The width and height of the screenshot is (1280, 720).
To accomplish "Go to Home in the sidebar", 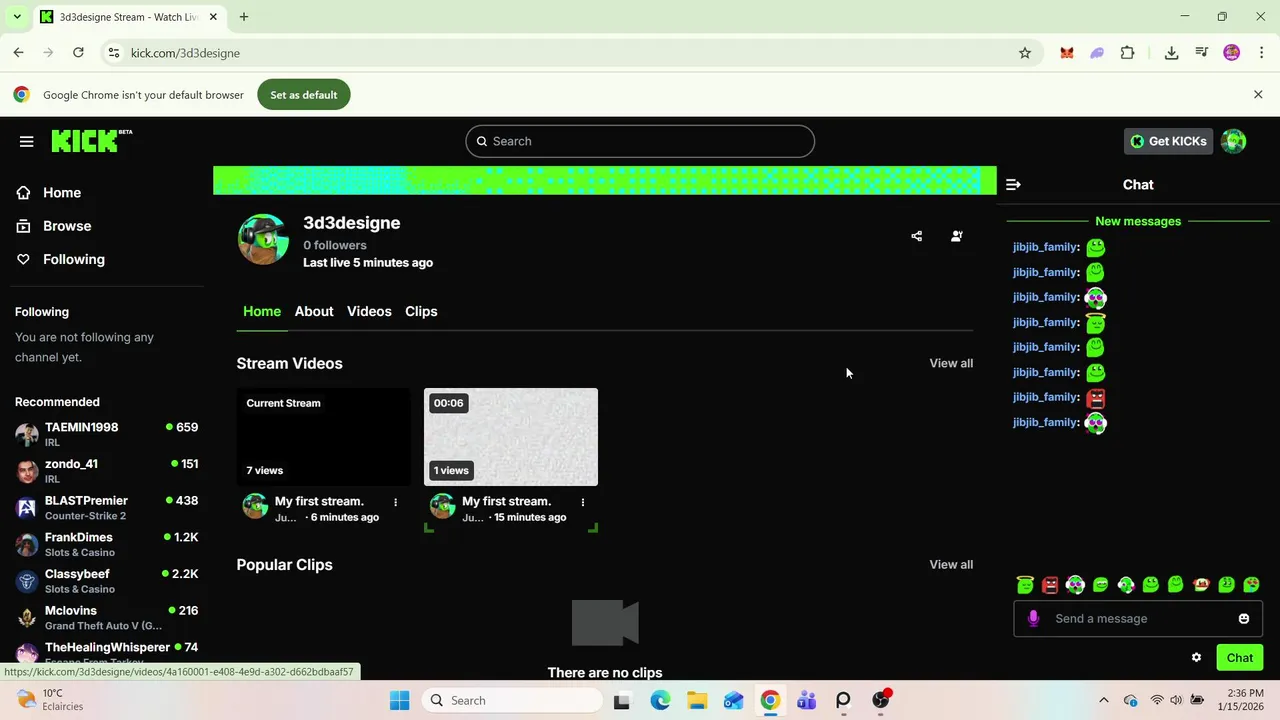I will pyautogui.click(x=61, y=193).
